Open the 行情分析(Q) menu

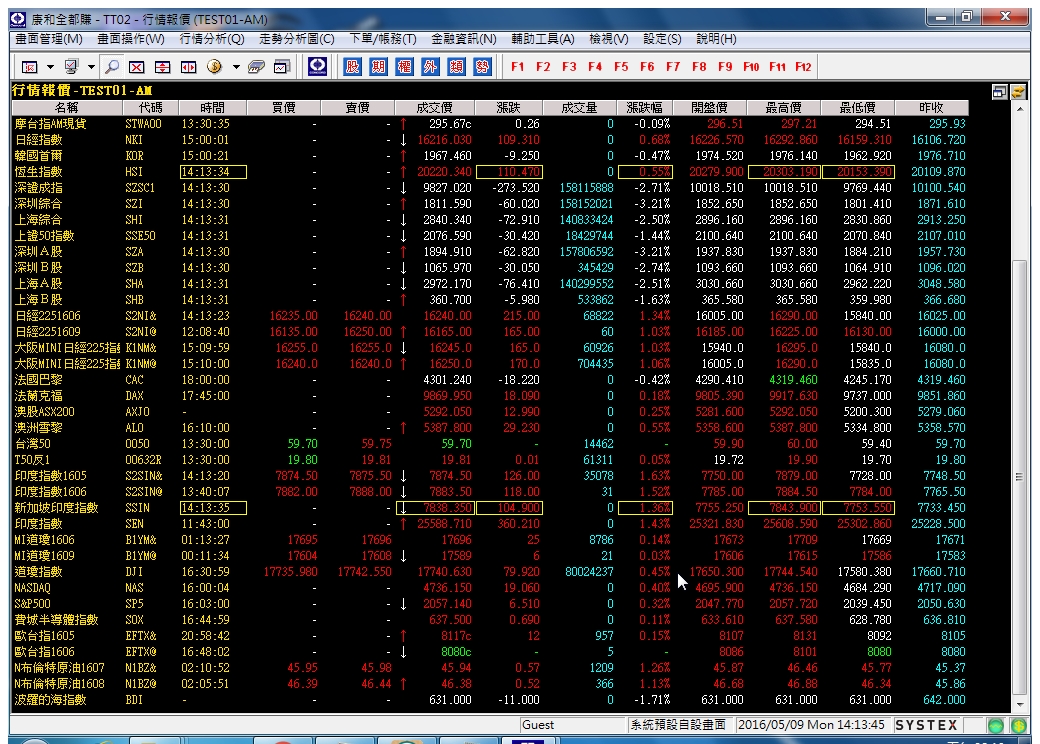[x=212, y=39]
